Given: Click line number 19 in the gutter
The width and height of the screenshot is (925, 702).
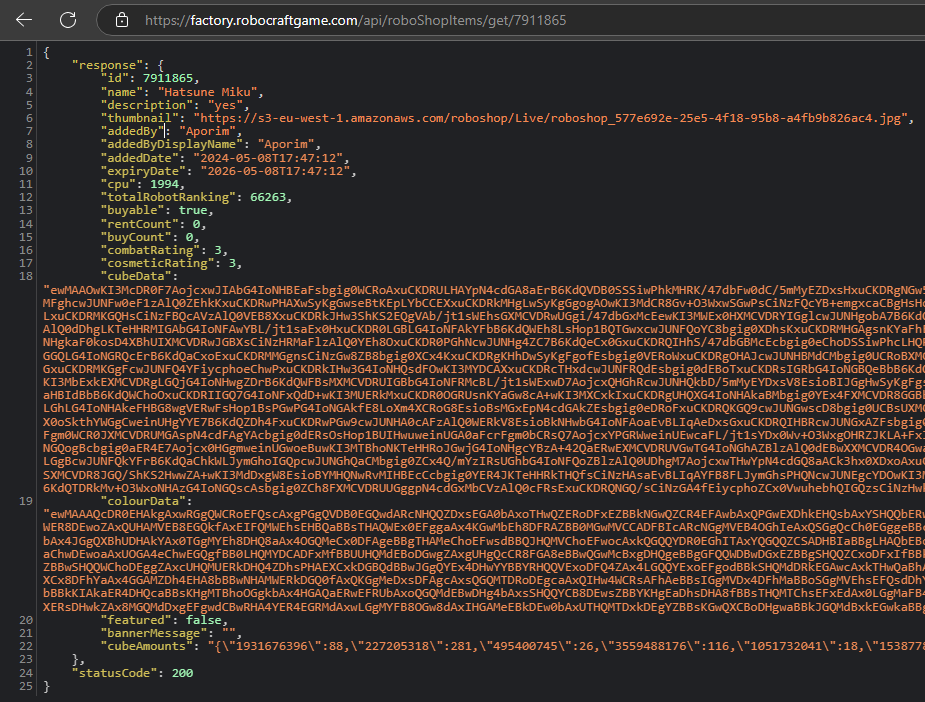Looking at the screenshot, I should click(x=26, y=501).
